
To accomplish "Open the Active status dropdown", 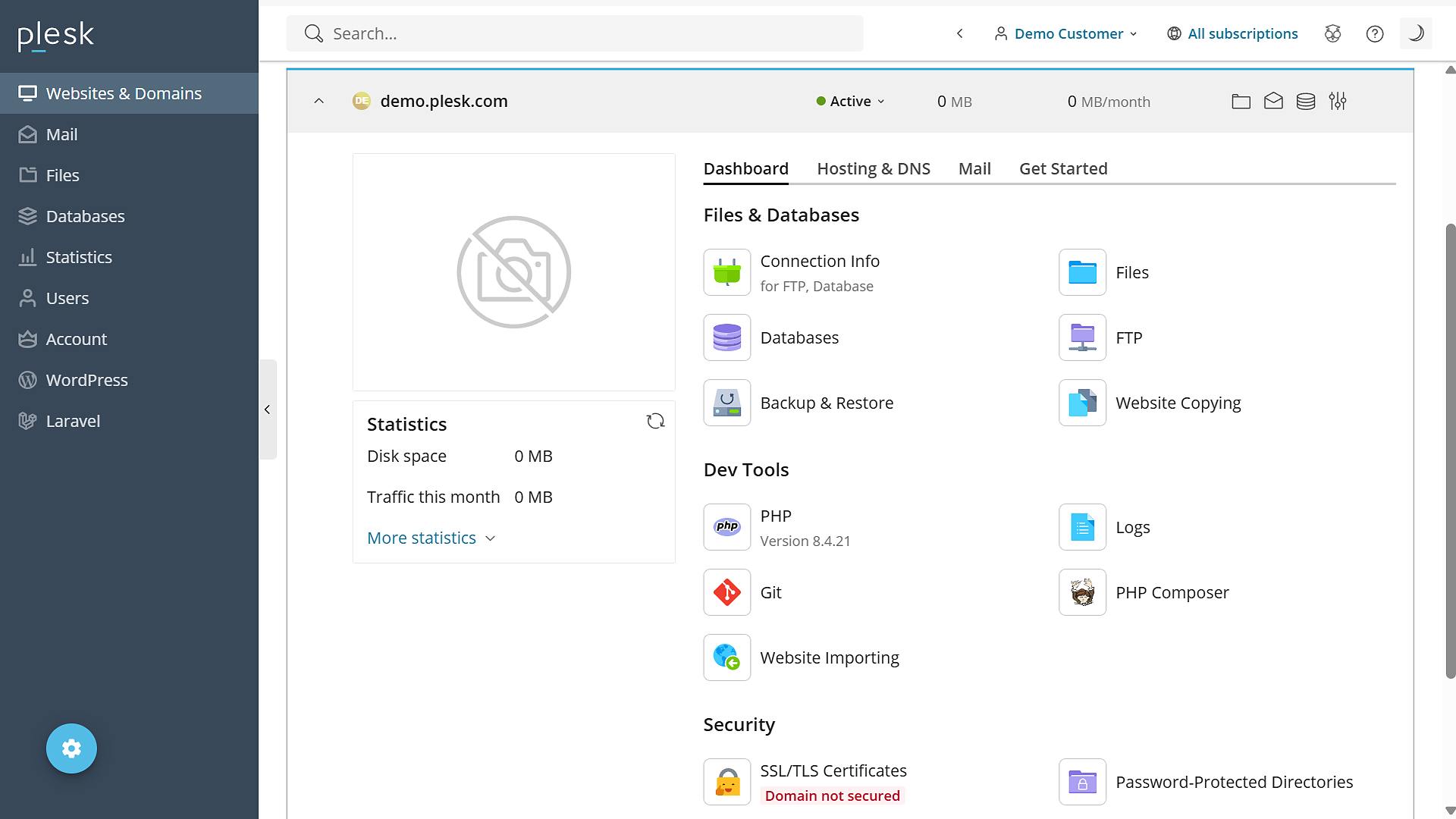I will tap(850, 101).
